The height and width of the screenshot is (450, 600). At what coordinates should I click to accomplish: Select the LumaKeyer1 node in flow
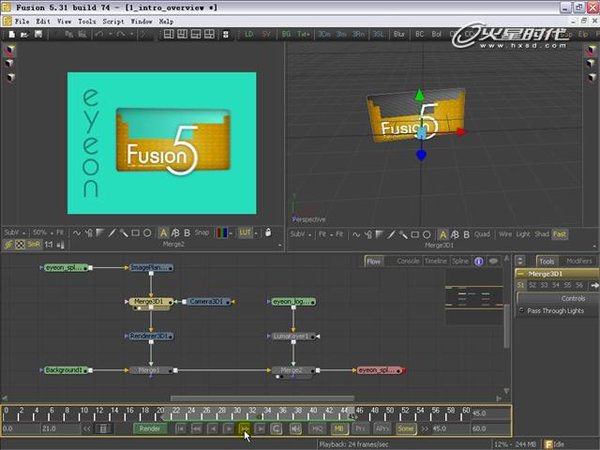(292, 336)
